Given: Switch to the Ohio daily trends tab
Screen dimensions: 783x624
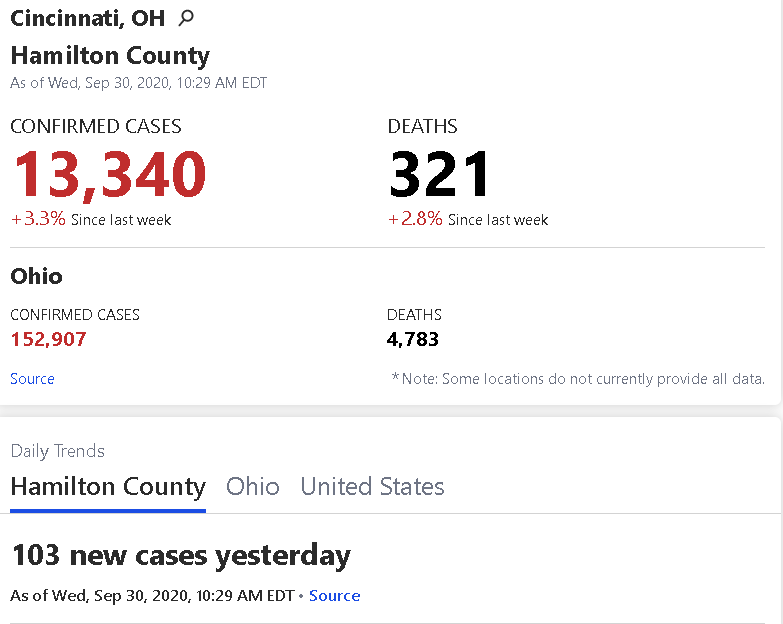Looking at the screenshot, I should 253,486.
